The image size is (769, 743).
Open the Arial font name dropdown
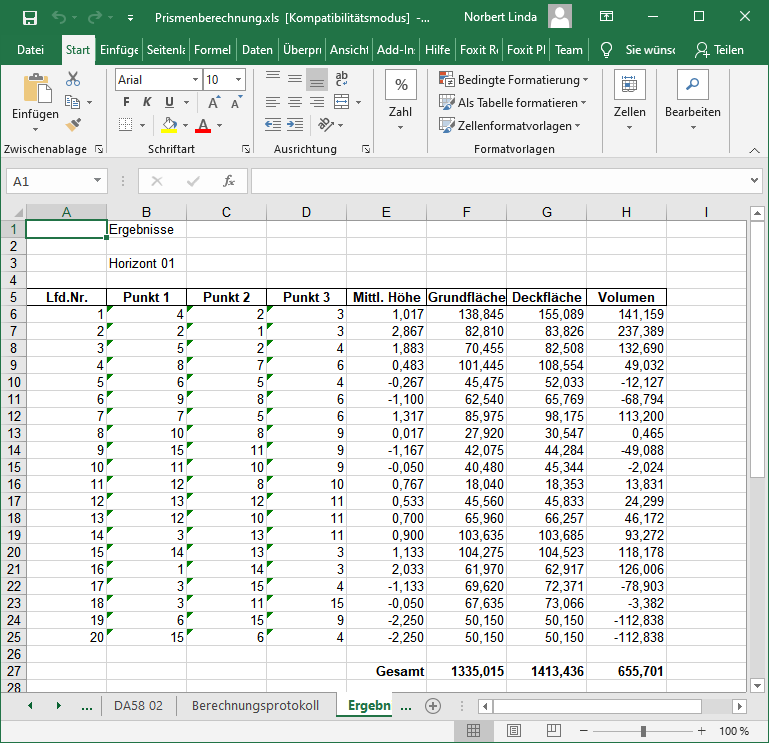(193, 79)
